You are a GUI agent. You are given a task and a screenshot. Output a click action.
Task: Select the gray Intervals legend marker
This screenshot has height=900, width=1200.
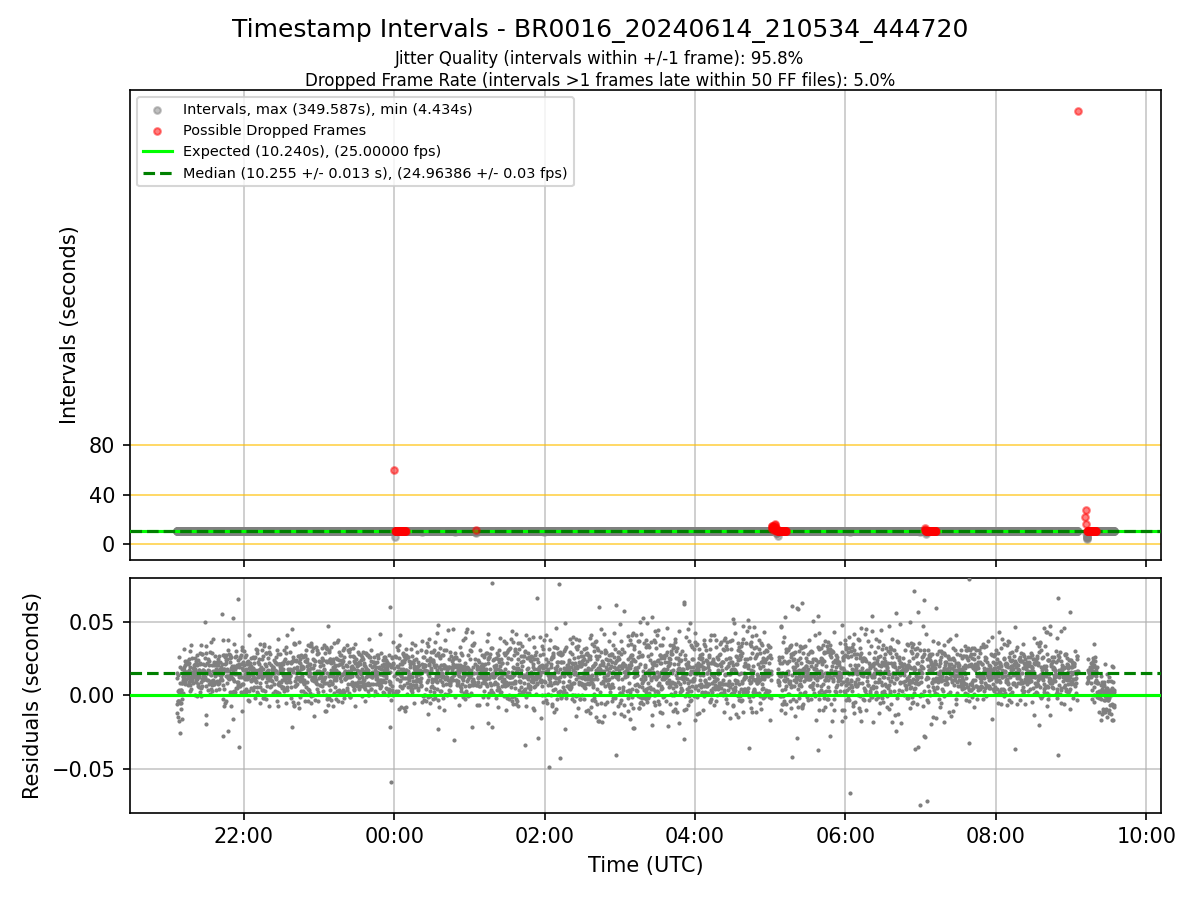[x=157, y=109]
